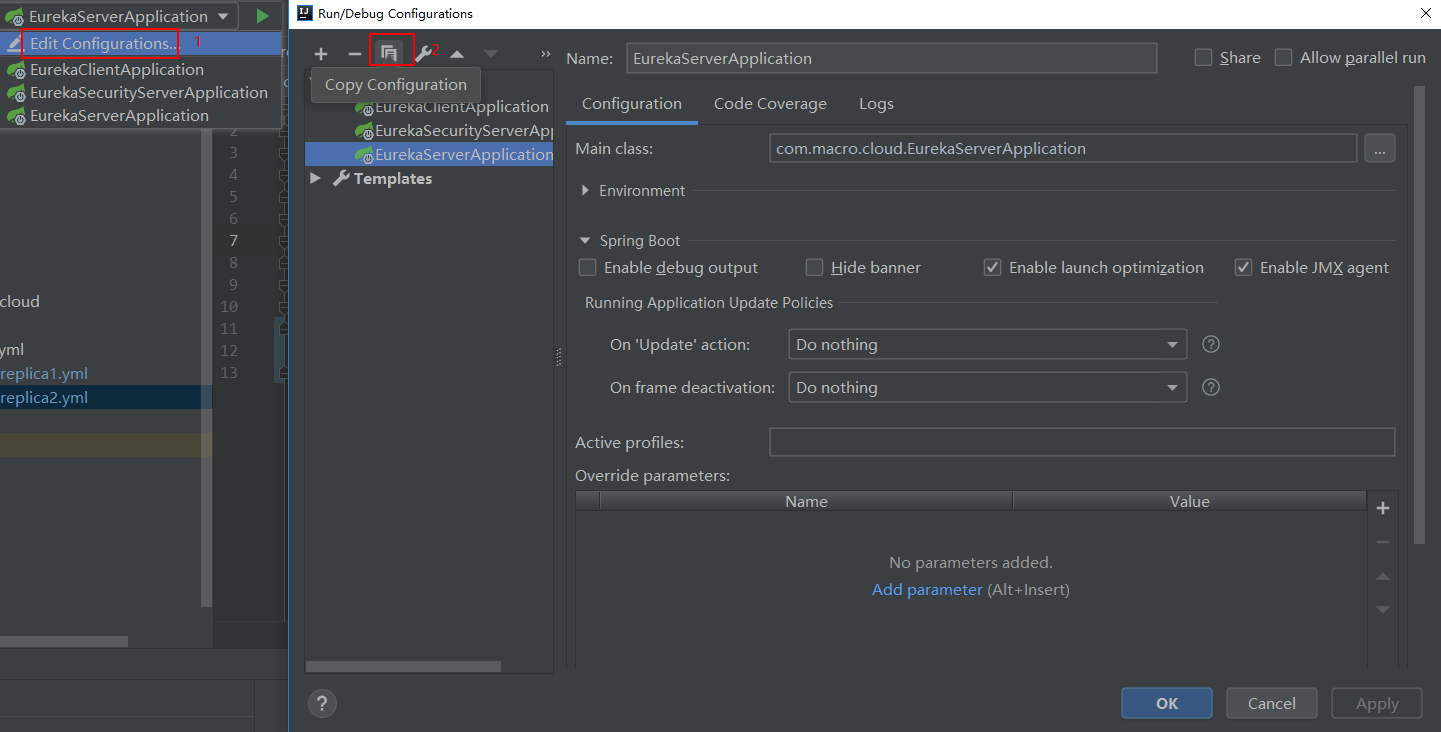Screen dimensions: 1441x732
Task: Click the Remove Configuration minus icon
Action: (x=354, y=54)
